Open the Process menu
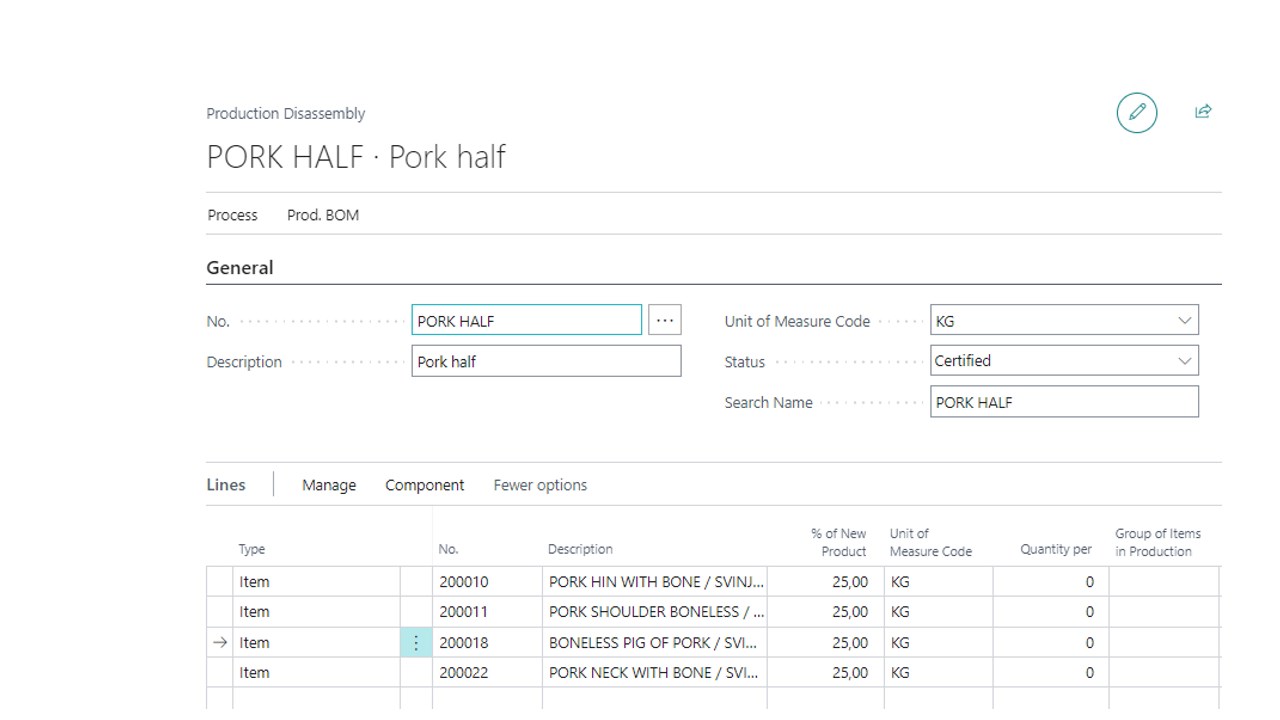The image size is (1280, 720). [x=232, y=215]
